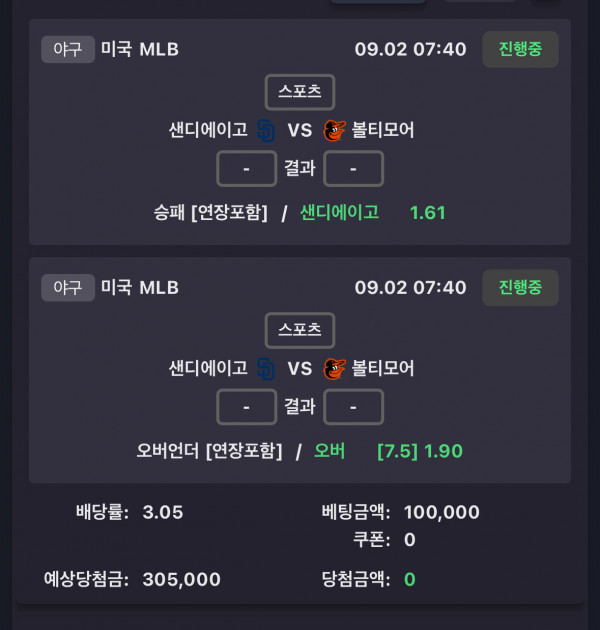Click San Diego Padres logo in second match
Viewport: 600px width, 630px height.
(266, 369)
